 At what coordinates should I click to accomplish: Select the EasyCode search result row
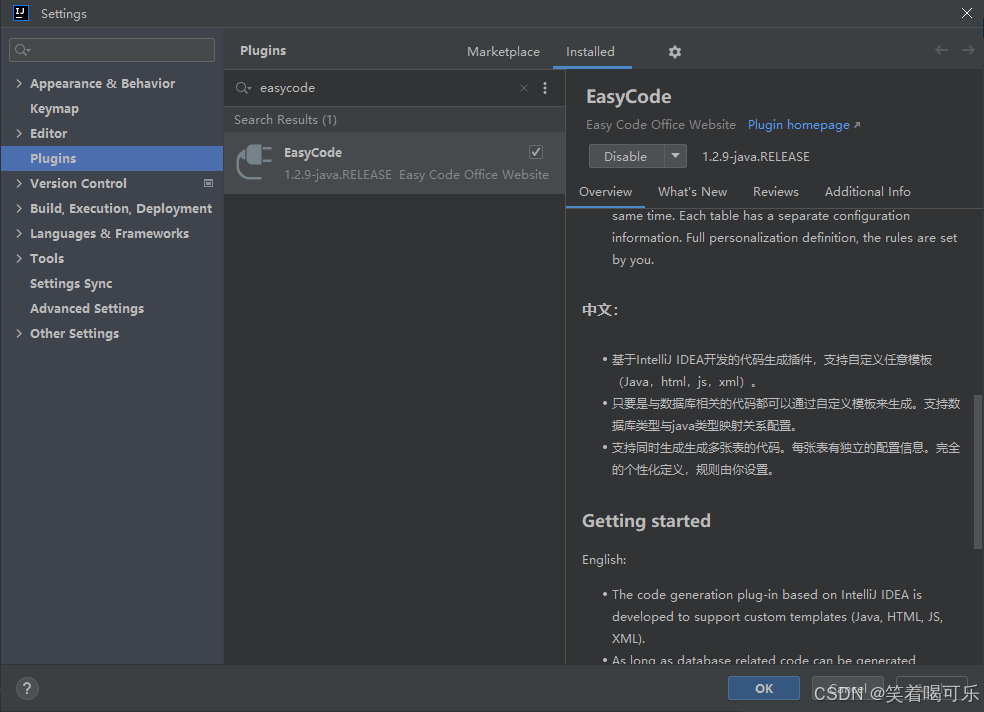click(x=395, y=162)
